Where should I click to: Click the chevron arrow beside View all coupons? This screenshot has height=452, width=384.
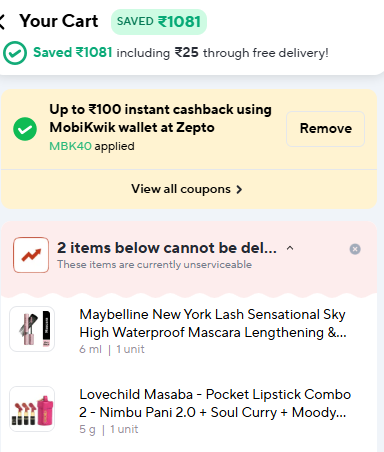click(x=239, y=190)
